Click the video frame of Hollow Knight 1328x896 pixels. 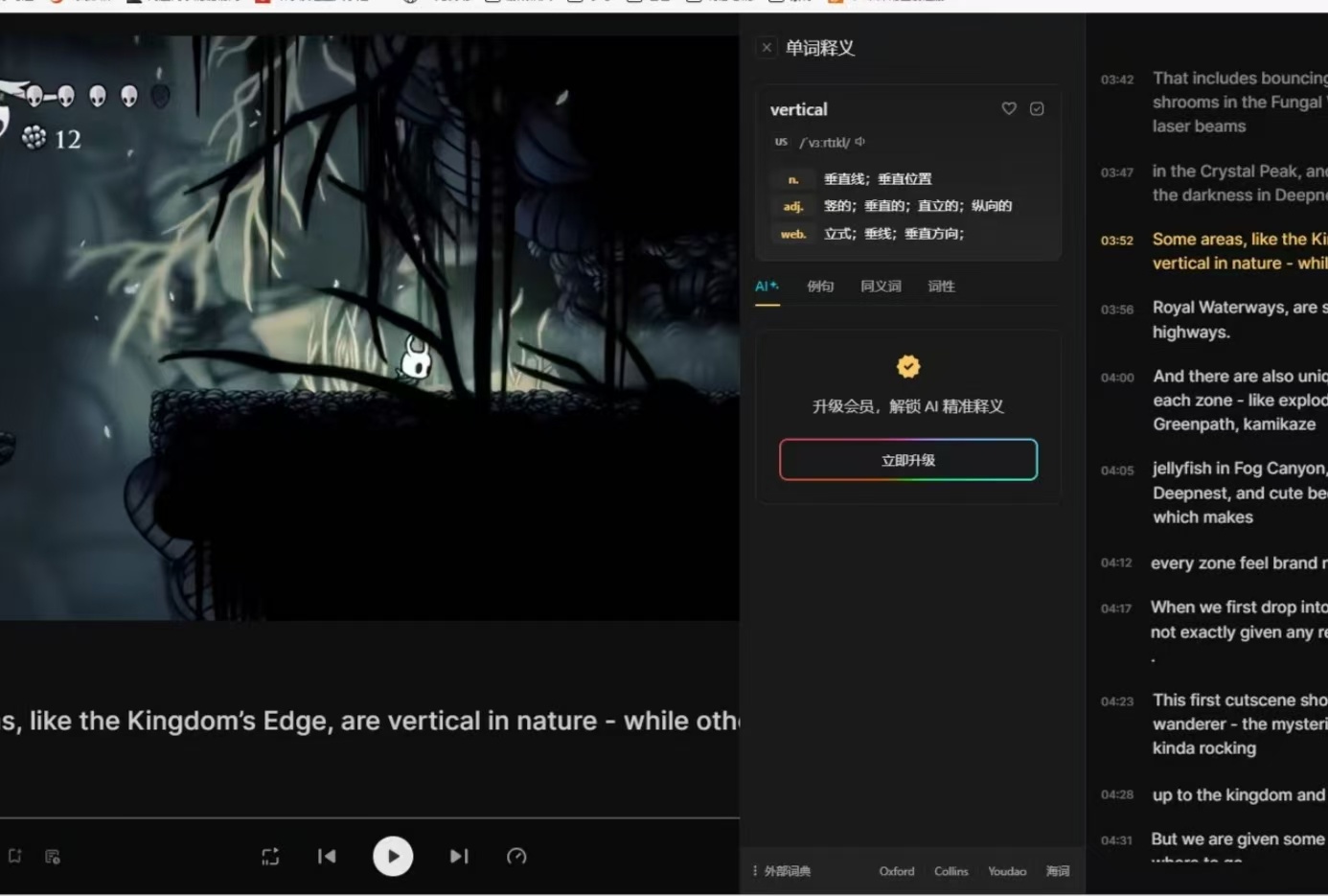click(370, 328)
